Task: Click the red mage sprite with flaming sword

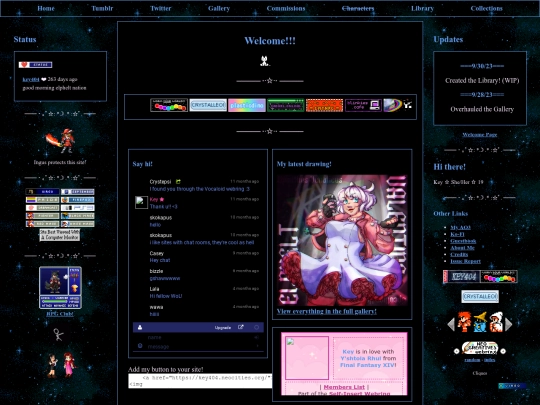Action: point(60,141)
